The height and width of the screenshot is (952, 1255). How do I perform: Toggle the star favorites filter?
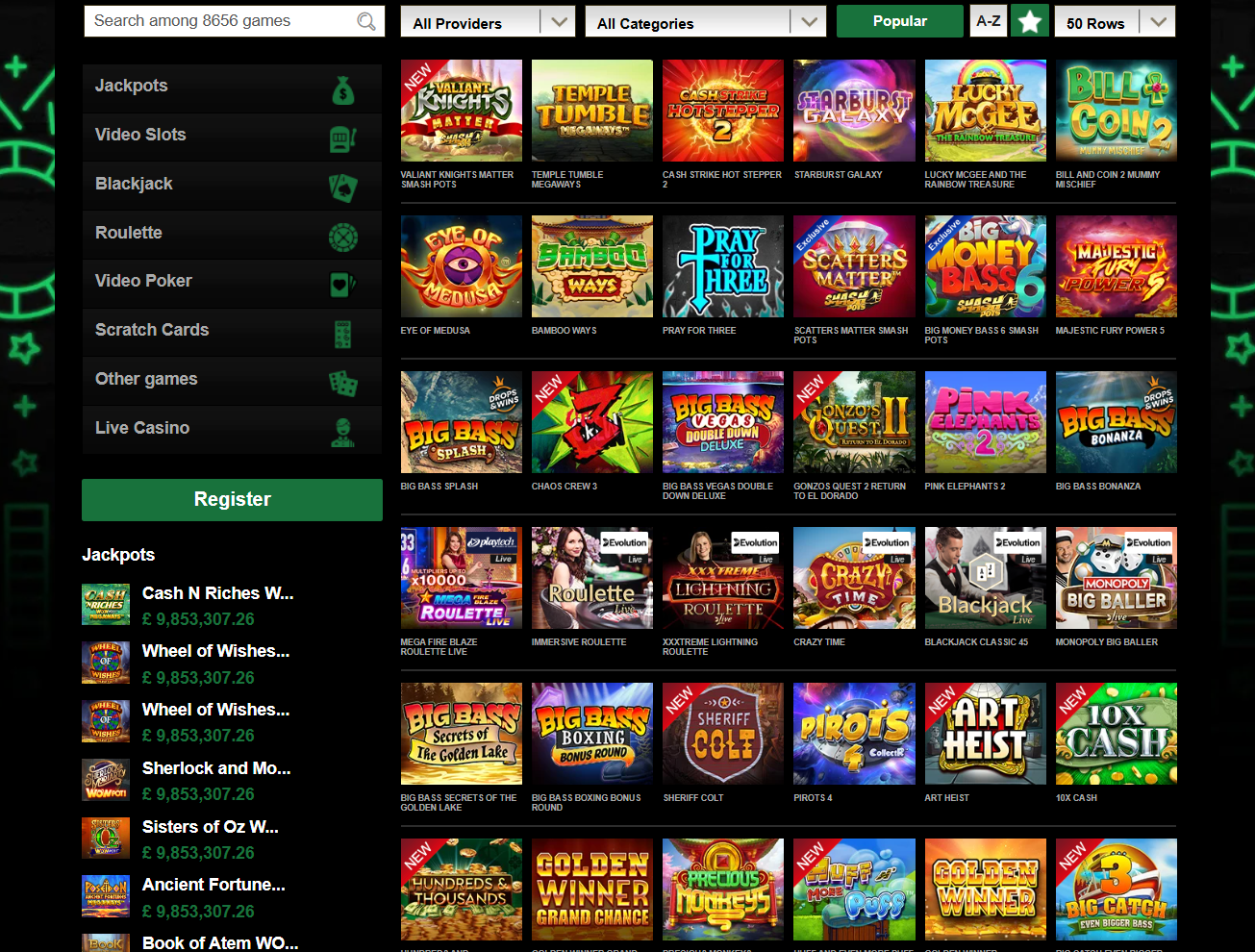1030,21
